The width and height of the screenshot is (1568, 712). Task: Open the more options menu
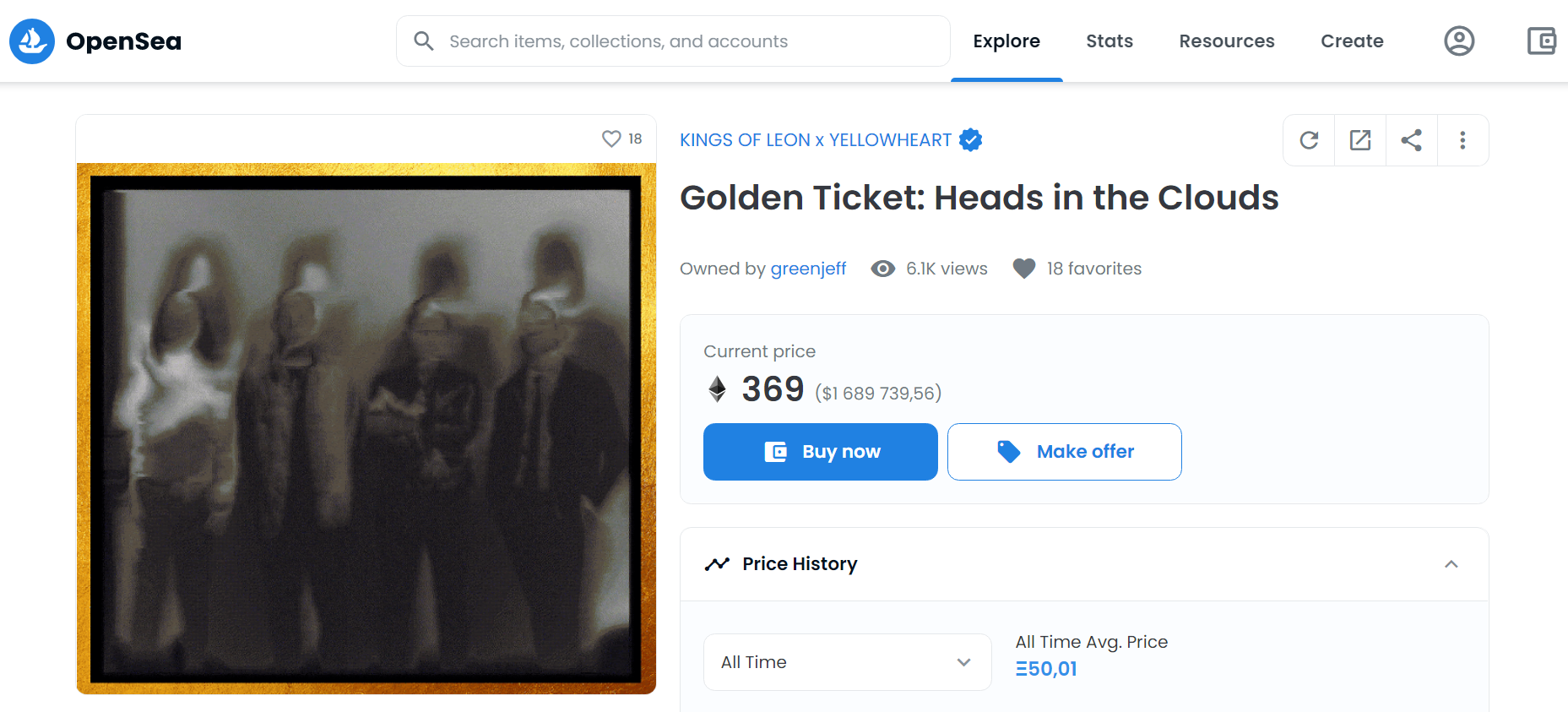(1462, 139)
